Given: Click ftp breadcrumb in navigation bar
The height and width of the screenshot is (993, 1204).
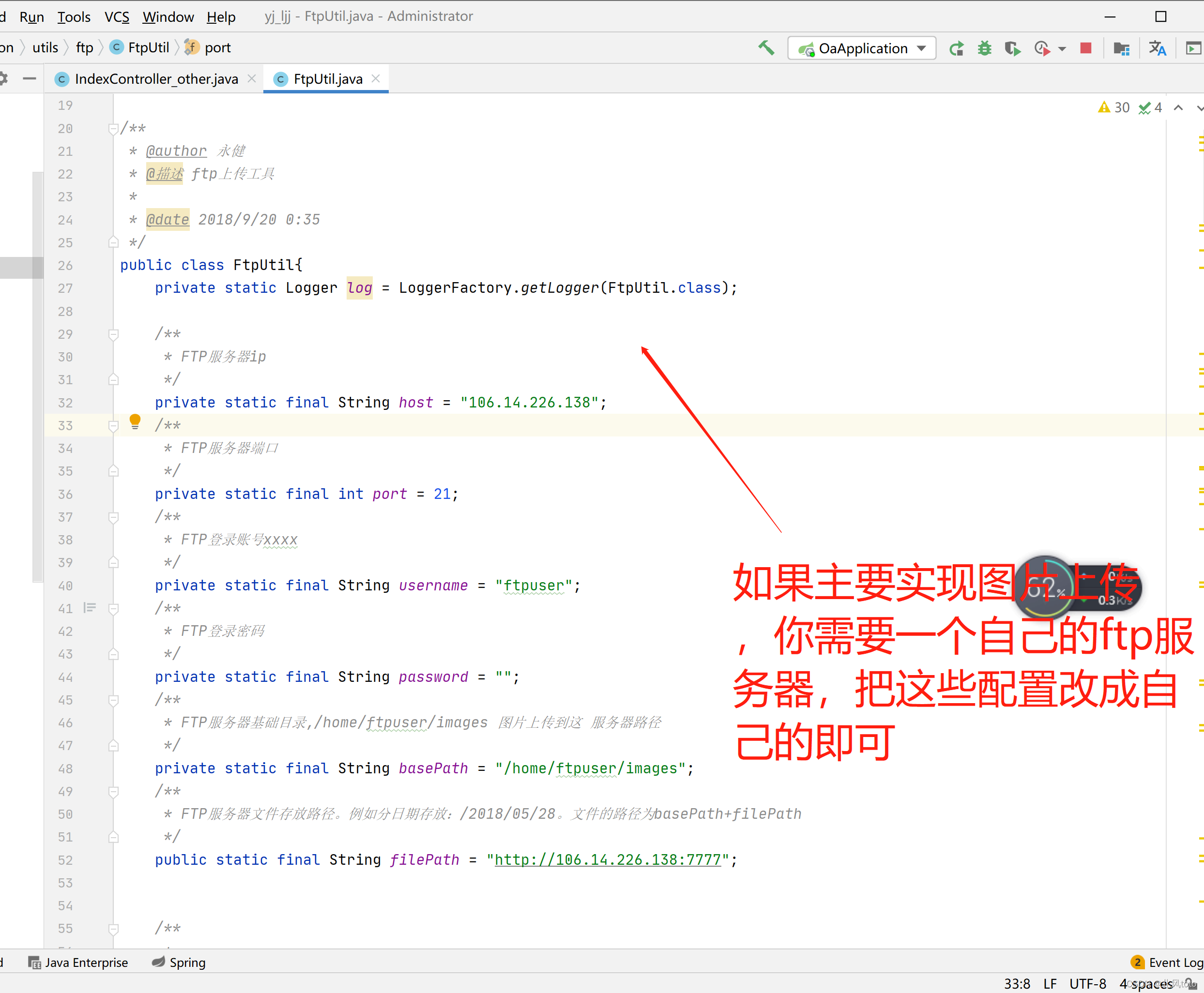Looking at the screenshot, I should [x=84, y=47].
